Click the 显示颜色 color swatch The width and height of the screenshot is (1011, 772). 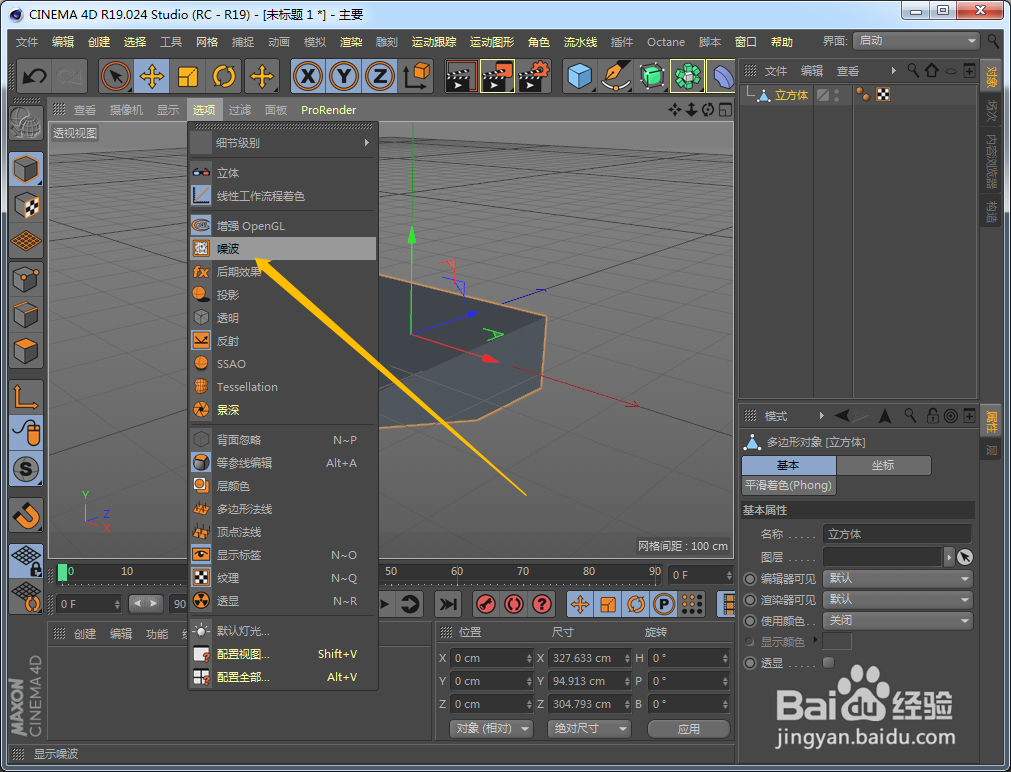(837, 641)
